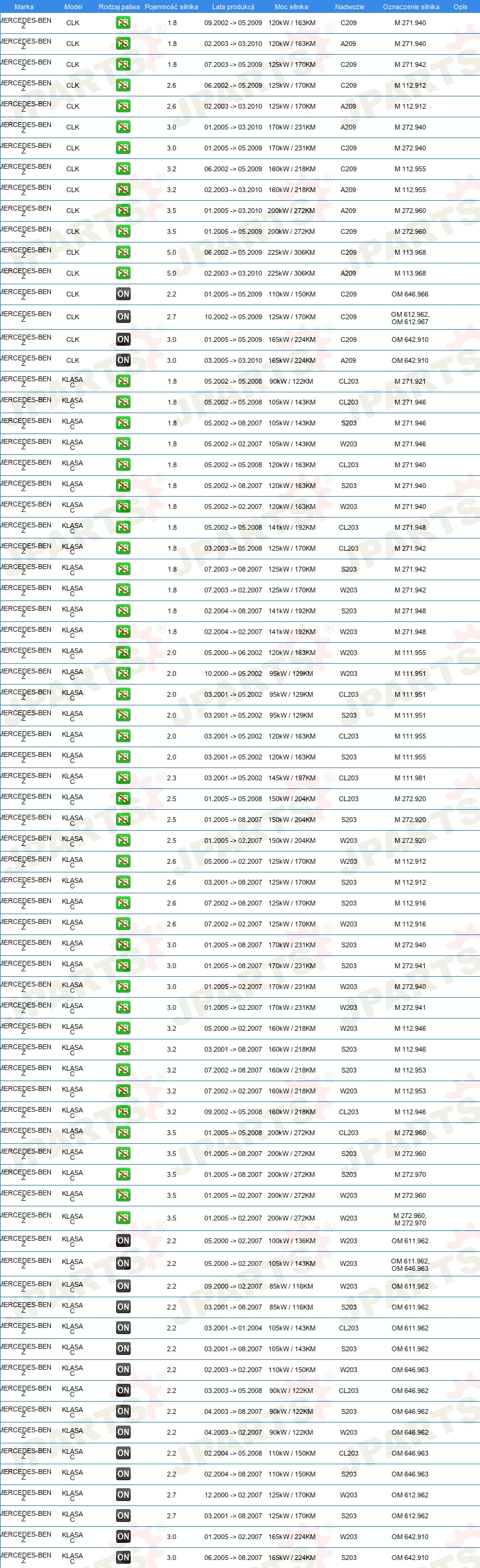This screenshot has width=480, height=1568.
Task: Click the "Pojemność silnika" column header
Action: (171, 7)
